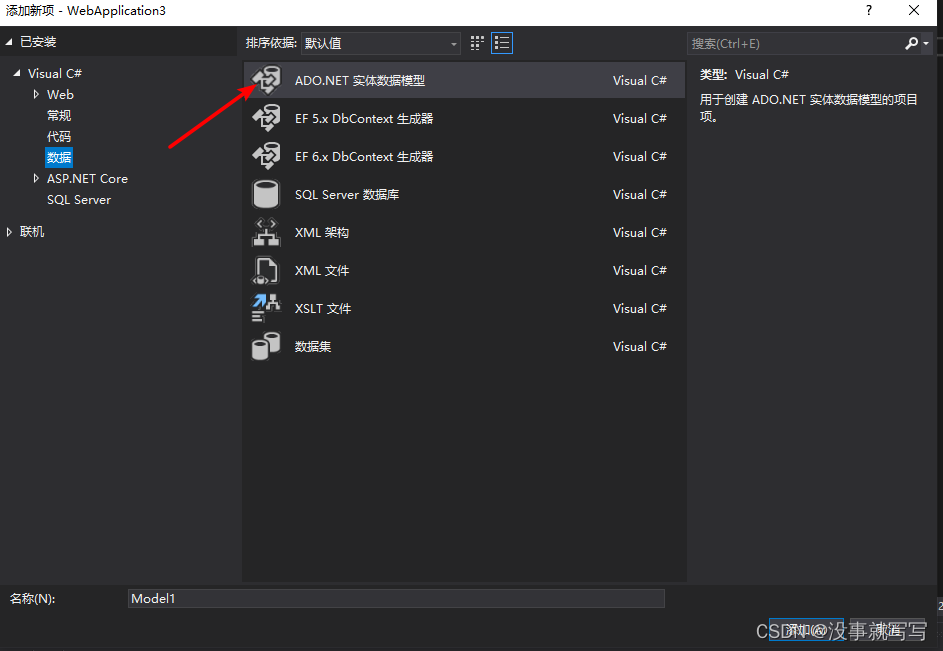
Task: Select the 常规 category
Action: point(59,116)
